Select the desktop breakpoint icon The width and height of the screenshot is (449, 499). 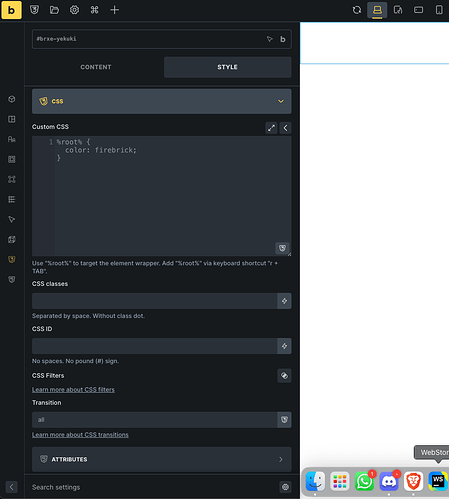coord(377,10)
